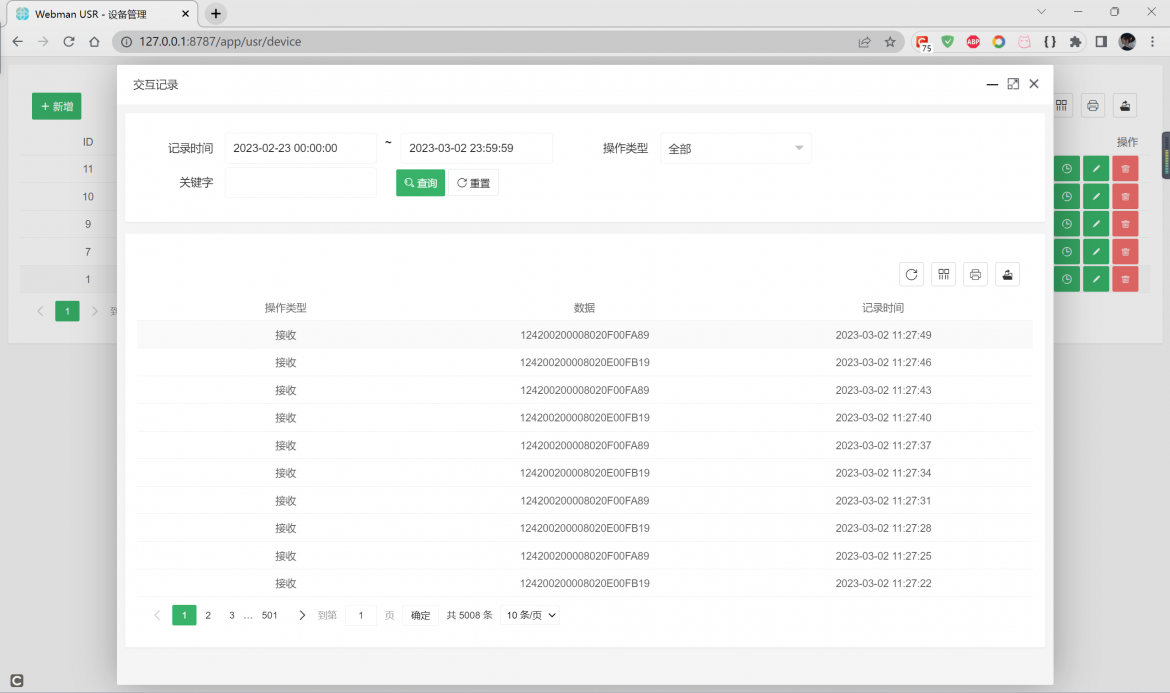Open column filter icon in dialog toolbar
Screen dimensions: 1170x693
(943, 275)
